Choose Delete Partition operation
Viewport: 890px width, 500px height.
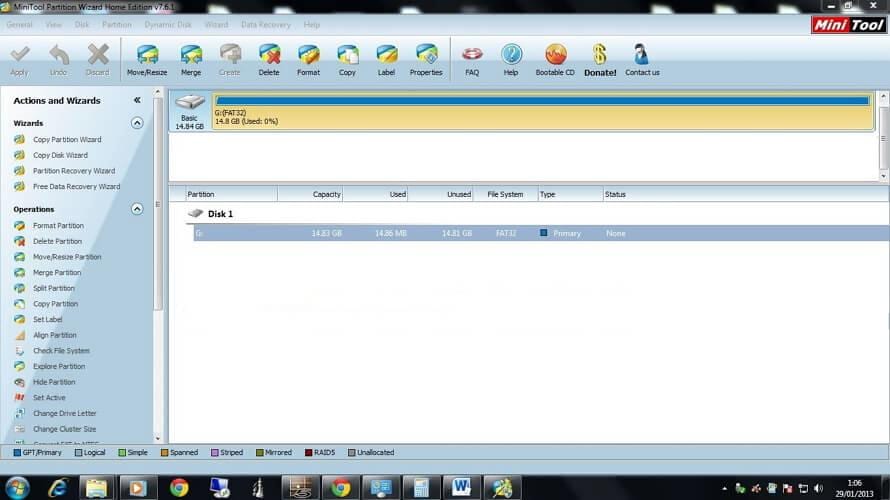click(57, 241)
